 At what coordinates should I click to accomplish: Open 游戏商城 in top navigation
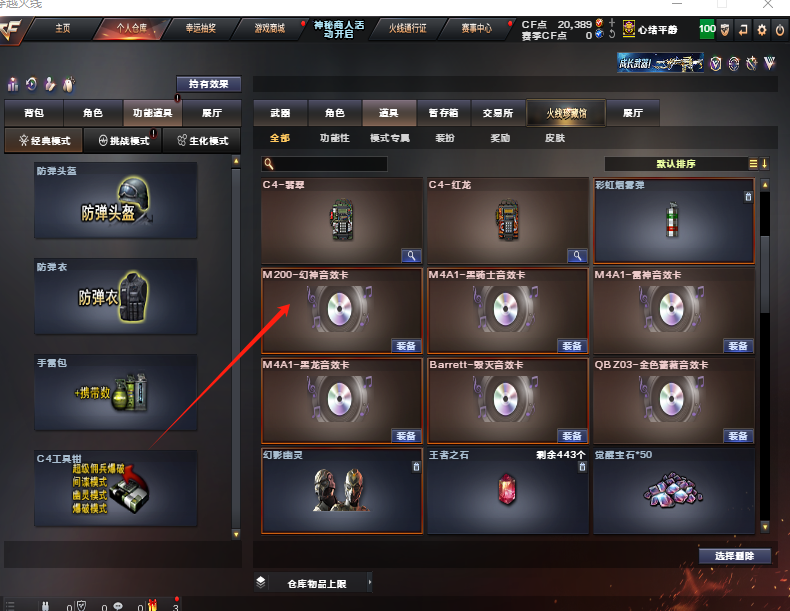[x=270, y=28]
